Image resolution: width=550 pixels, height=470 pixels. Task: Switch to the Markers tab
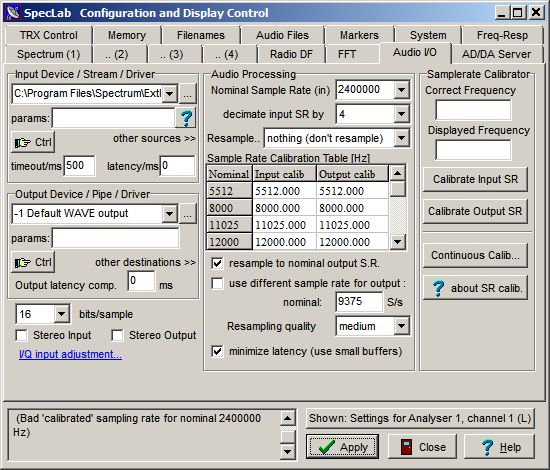359,35
